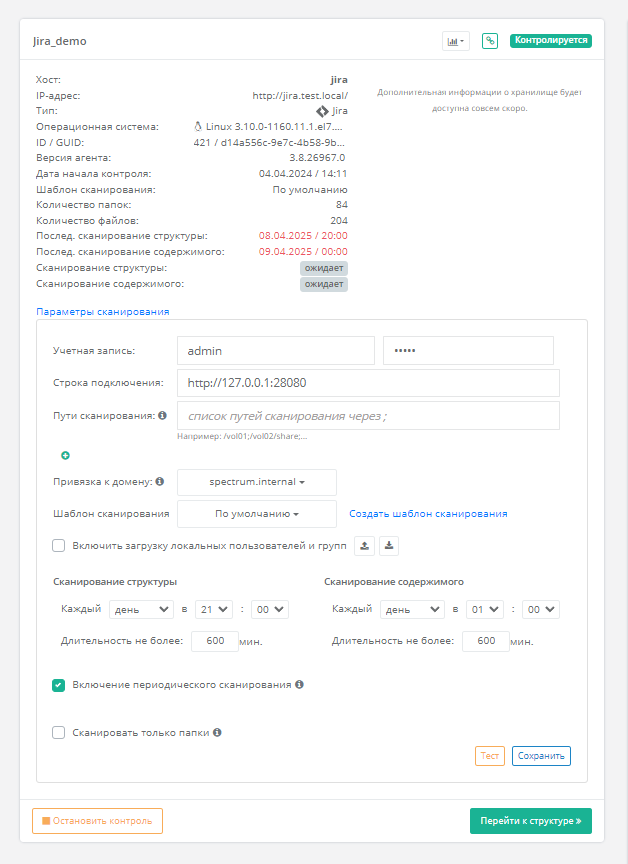Click the green link icon button
The image size is (628, 864).
(490, 41)
